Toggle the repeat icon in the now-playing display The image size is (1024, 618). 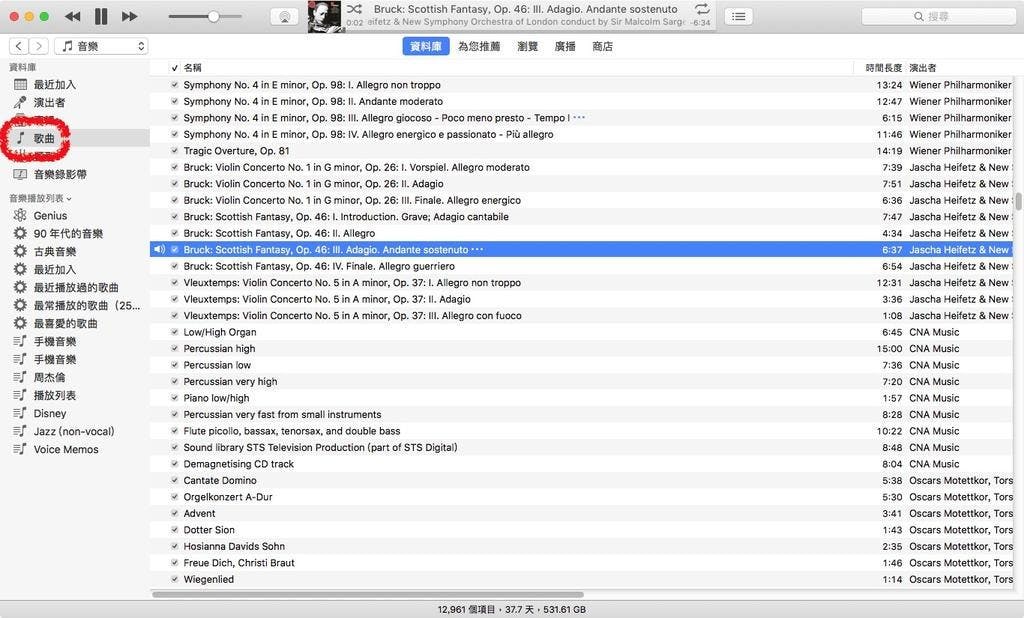point(701,9)
